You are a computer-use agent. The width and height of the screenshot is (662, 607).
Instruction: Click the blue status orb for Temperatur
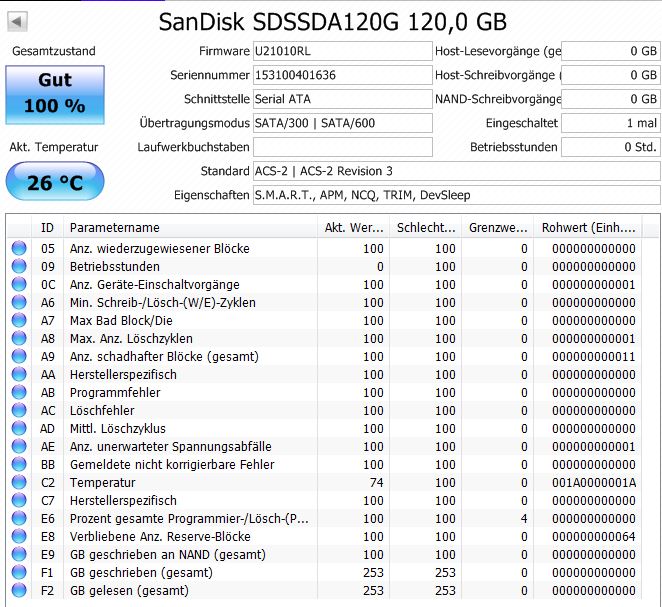point(19,482)
